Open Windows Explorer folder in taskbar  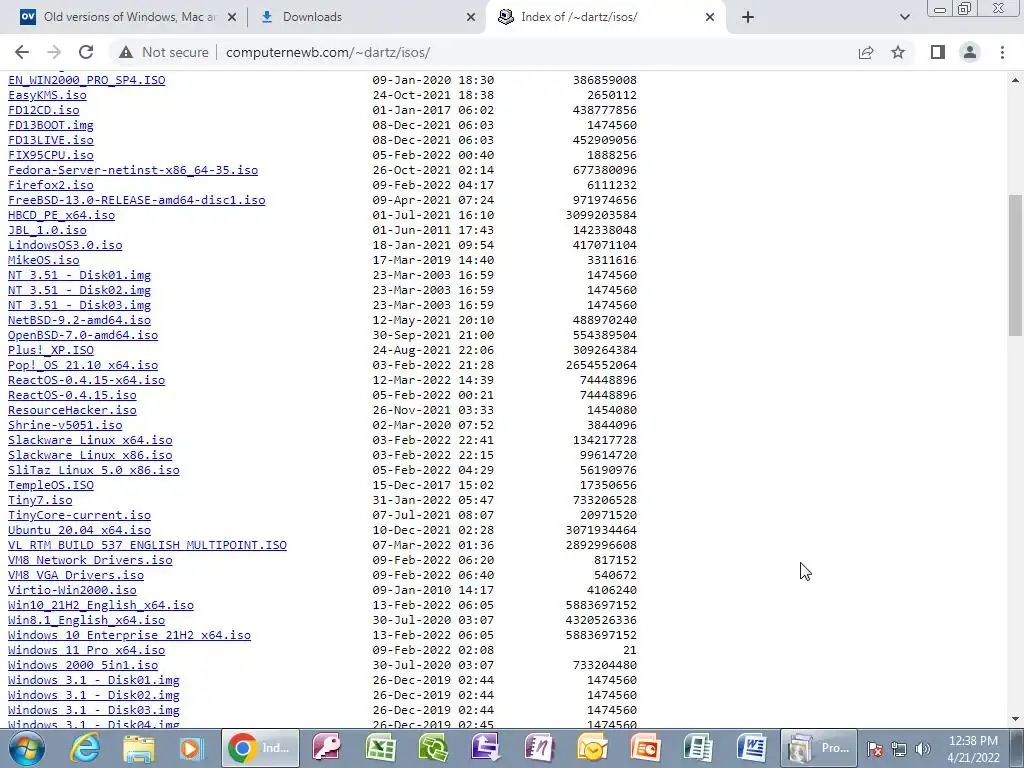pyautogui.click(x=138, y=748)
